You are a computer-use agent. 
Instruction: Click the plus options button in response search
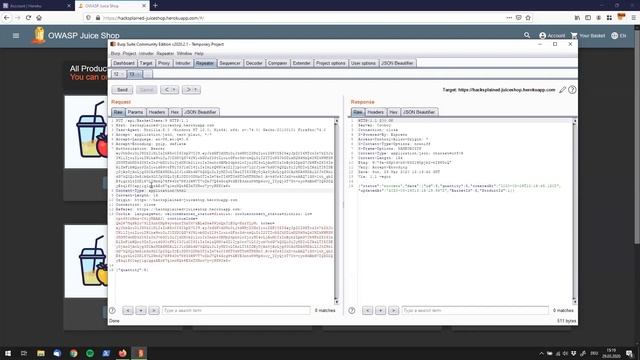[380, 311]
